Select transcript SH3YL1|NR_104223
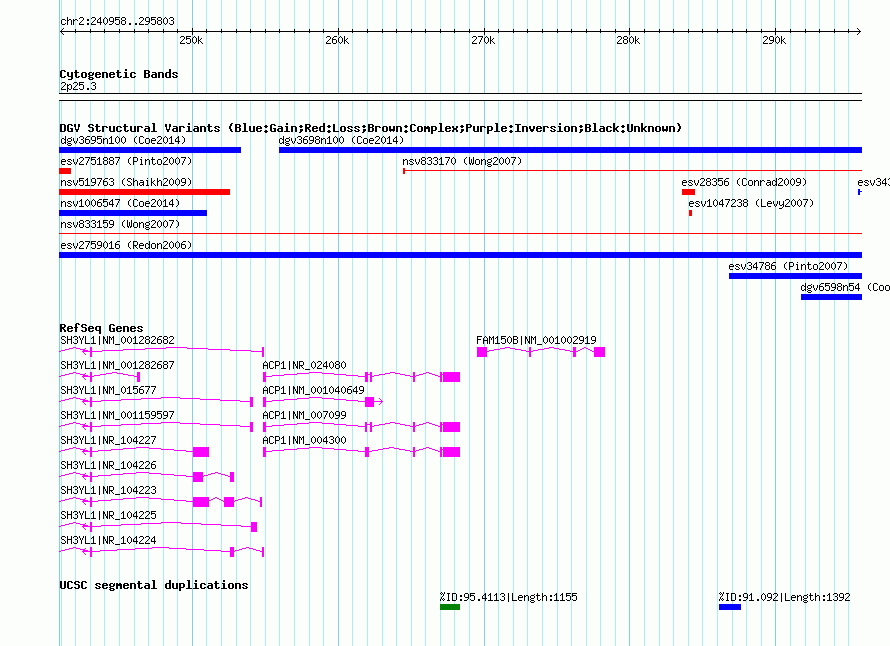890x646 pixels. tap(108, 490)
